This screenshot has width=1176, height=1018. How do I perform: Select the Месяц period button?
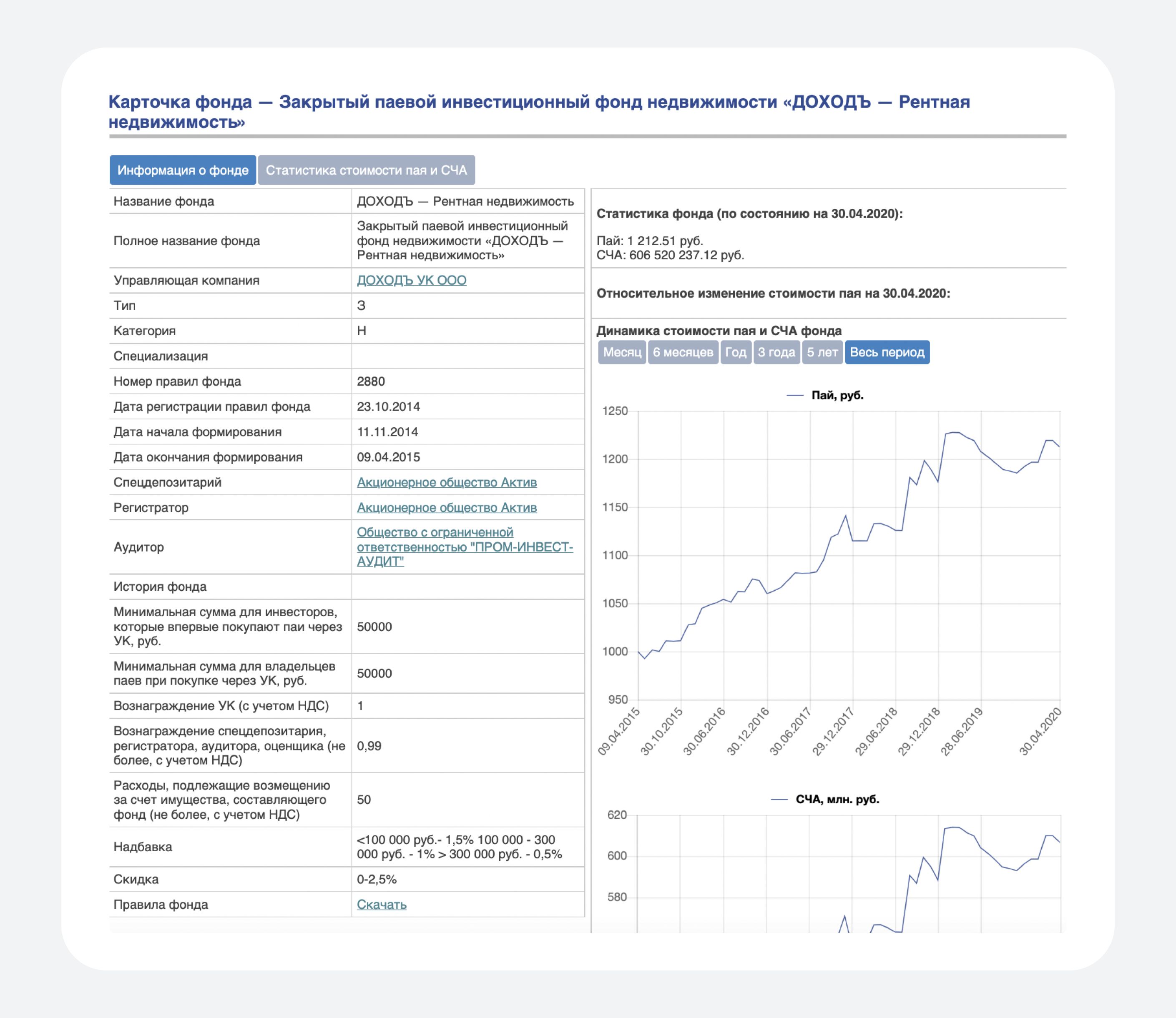tap(622, 352)
